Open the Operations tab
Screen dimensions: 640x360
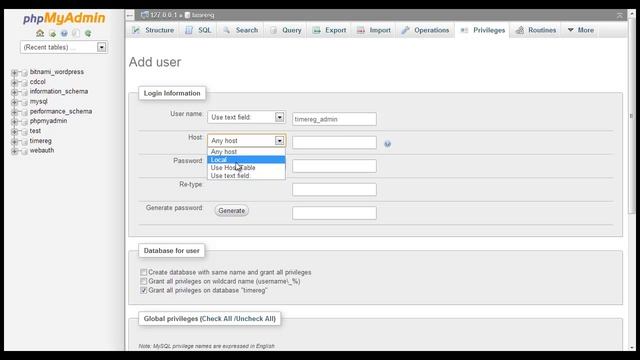(425, 30)
